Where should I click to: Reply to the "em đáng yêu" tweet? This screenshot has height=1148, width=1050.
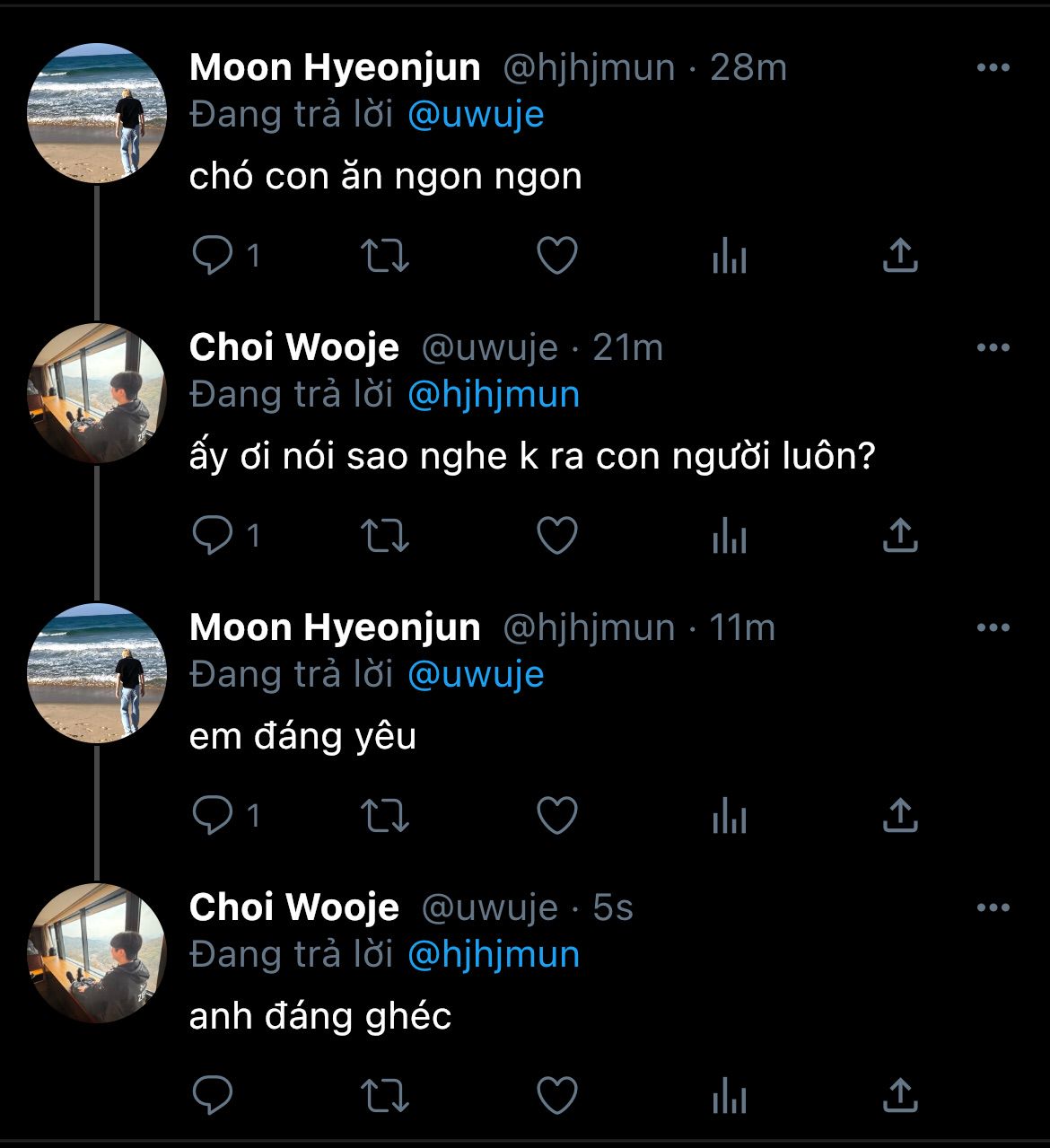click(214, 817)
